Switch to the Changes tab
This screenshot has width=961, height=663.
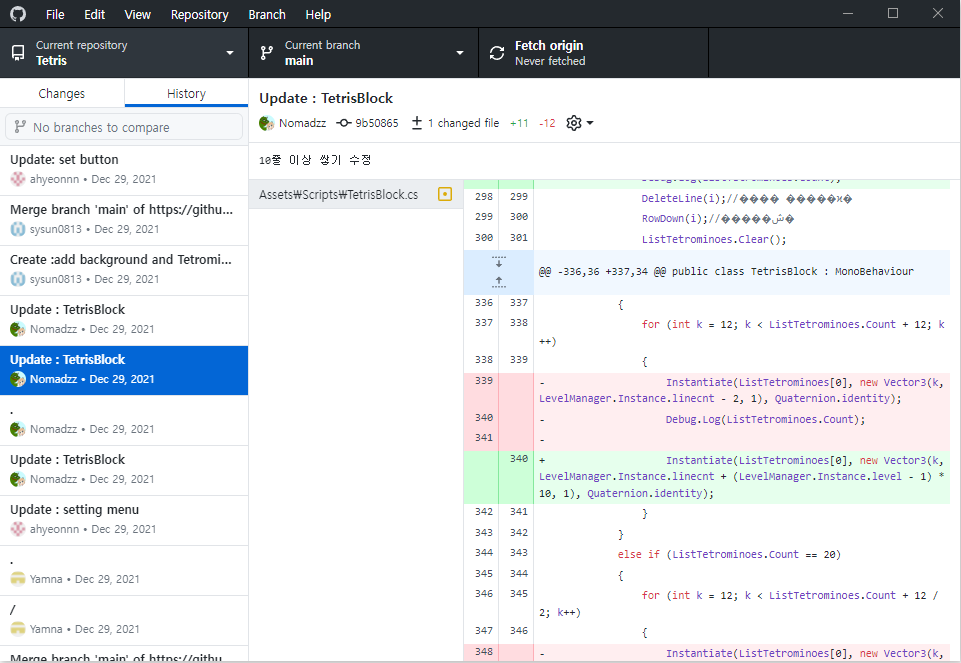tap(62, 94)
